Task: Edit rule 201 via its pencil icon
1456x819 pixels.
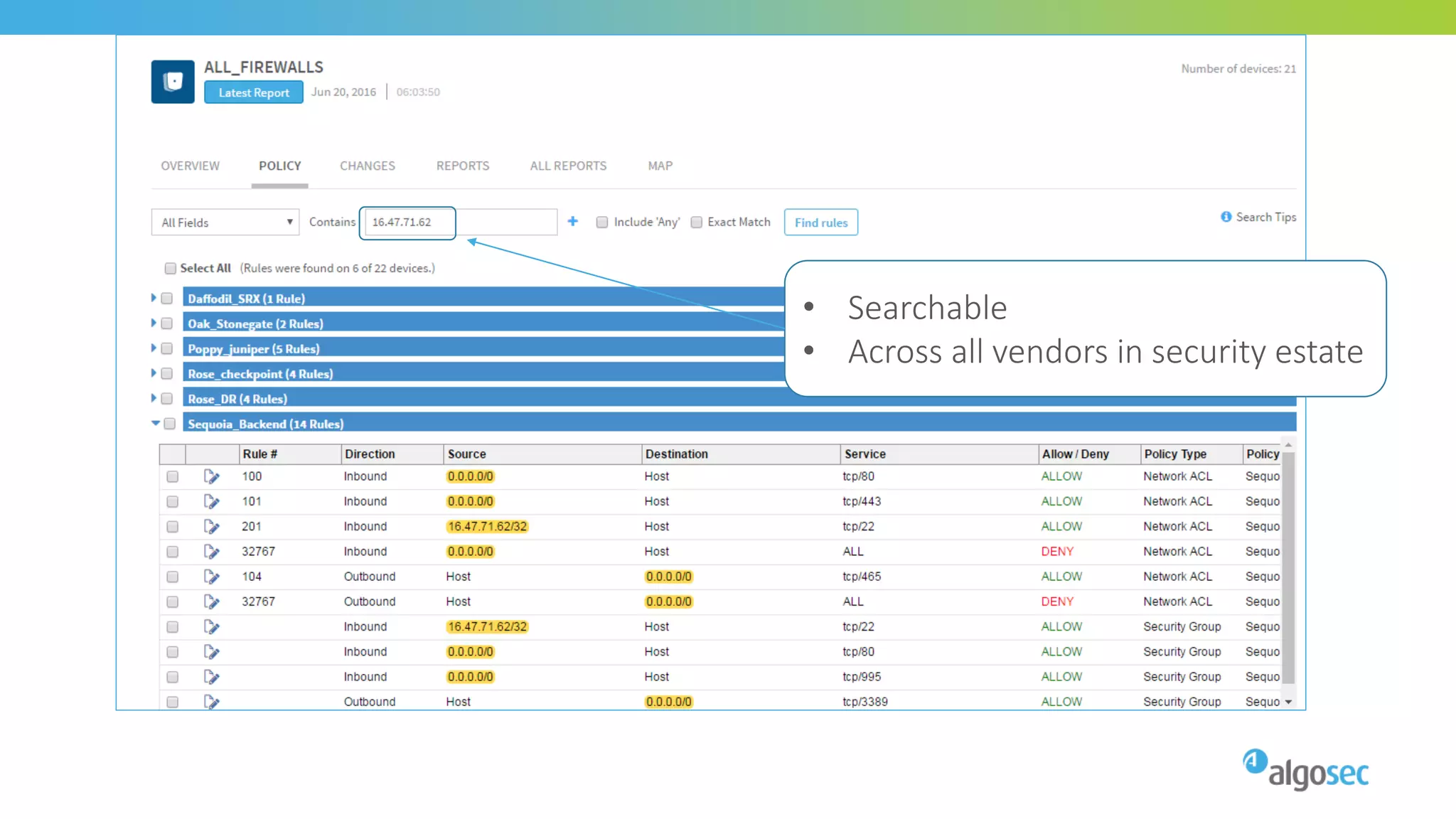Action: tap(211, 526)
